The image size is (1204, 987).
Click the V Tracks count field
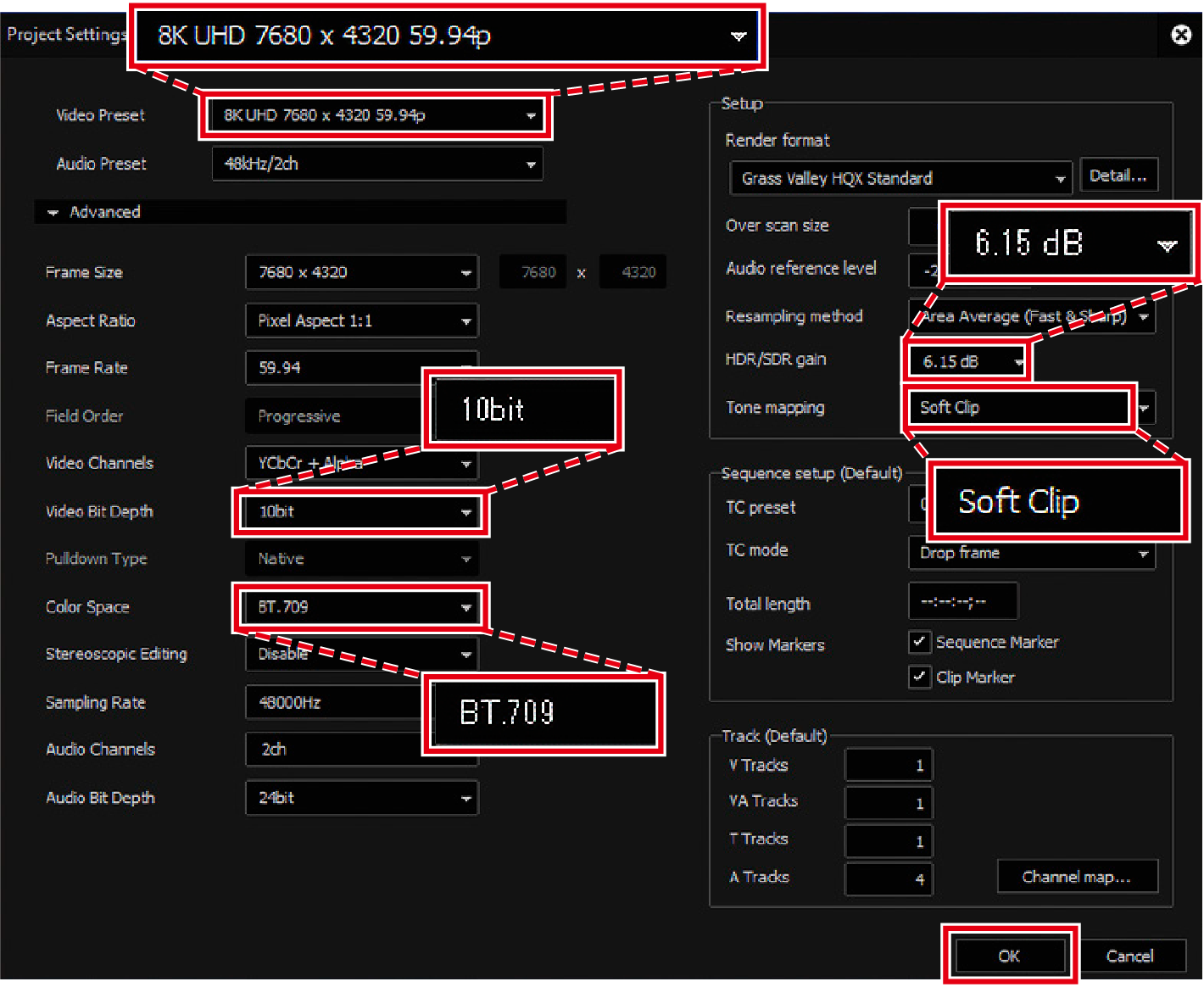point(888,766)
